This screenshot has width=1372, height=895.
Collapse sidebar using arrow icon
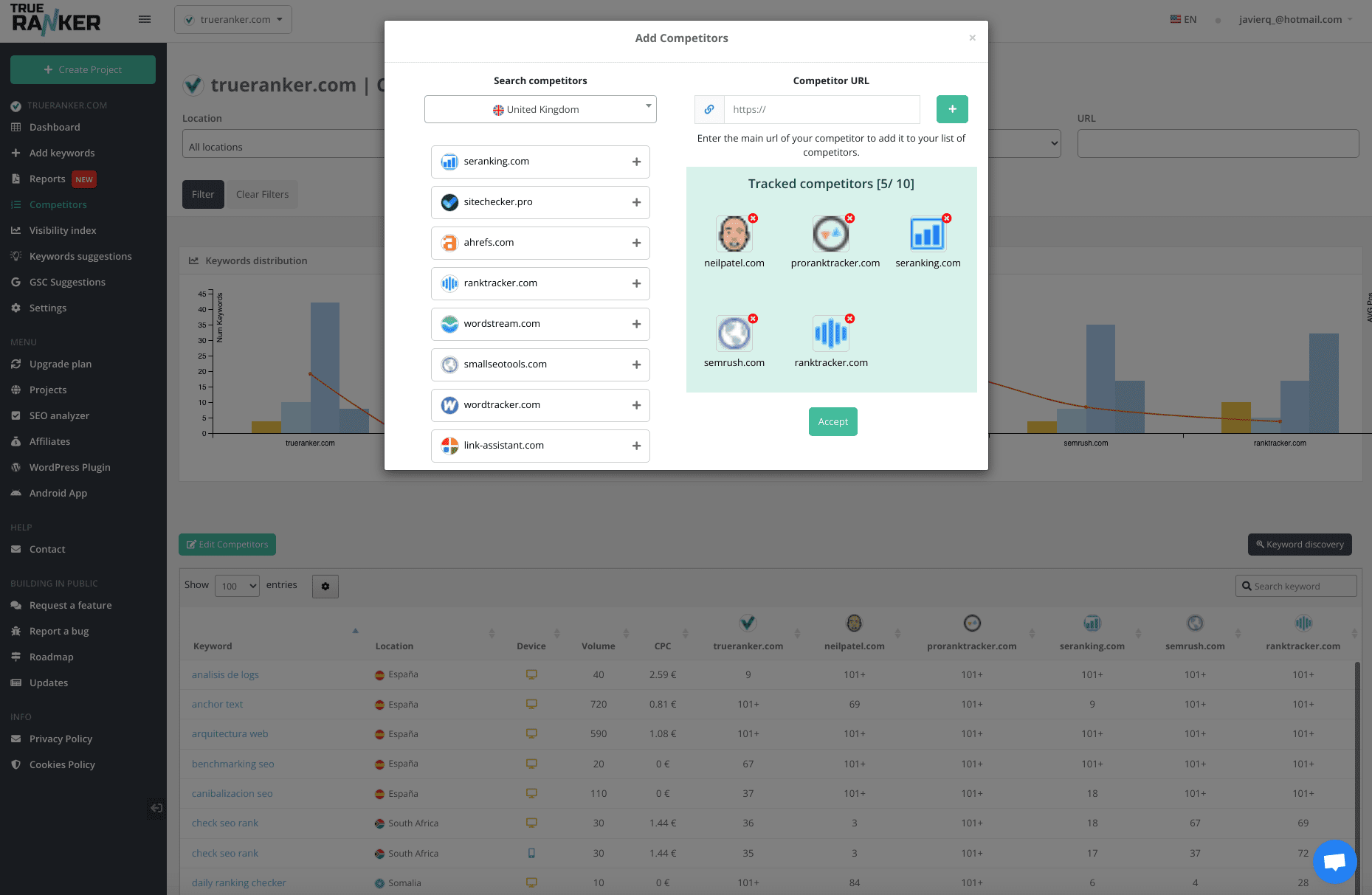pyautogui.click(x=156, y=808)
